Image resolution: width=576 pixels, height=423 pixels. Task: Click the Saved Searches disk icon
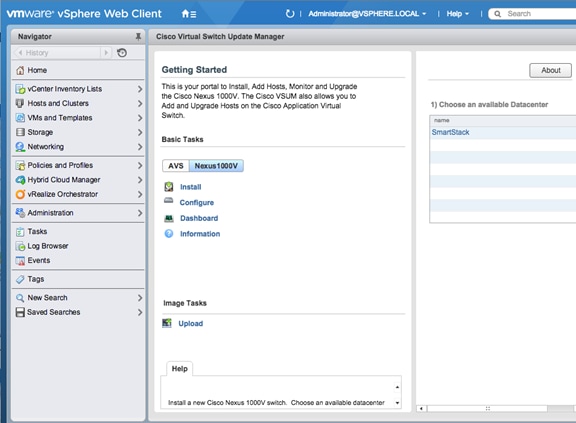(20, 312)
